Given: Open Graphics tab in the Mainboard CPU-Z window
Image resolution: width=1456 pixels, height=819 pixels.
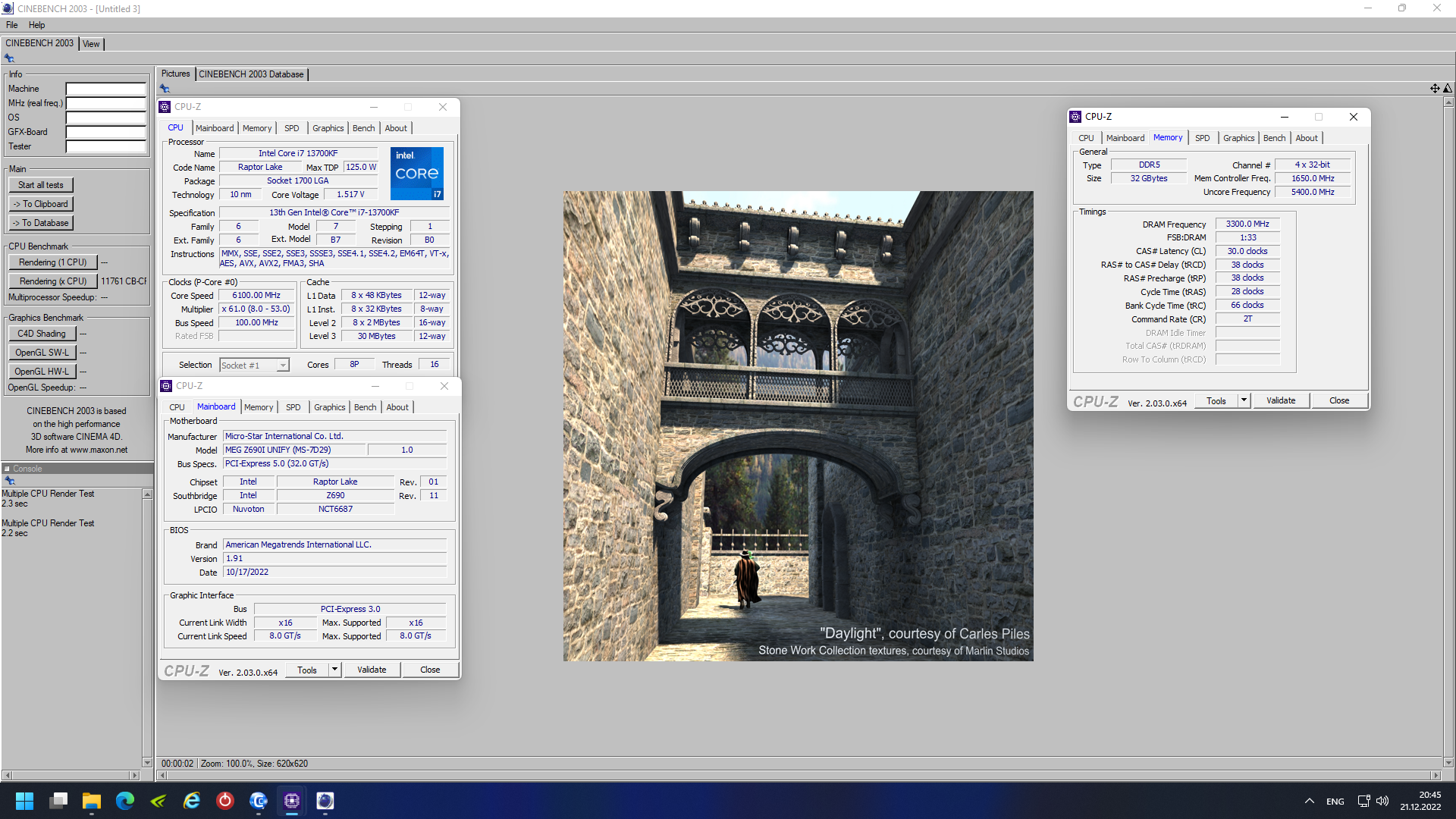Looking at the screenshot, I should [x=329, y=407].
